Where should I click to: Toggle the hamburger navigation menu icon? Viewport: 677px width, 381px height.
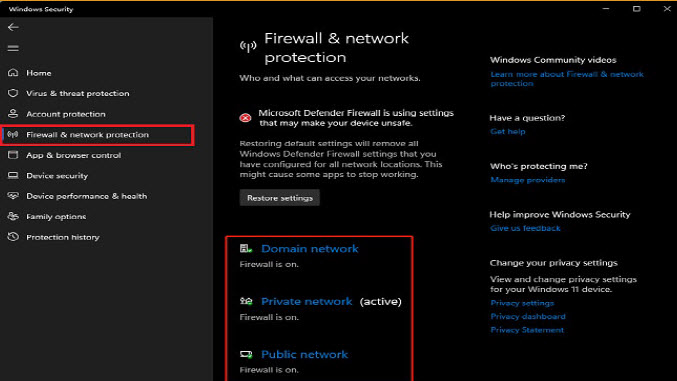(x=13, y=48)
